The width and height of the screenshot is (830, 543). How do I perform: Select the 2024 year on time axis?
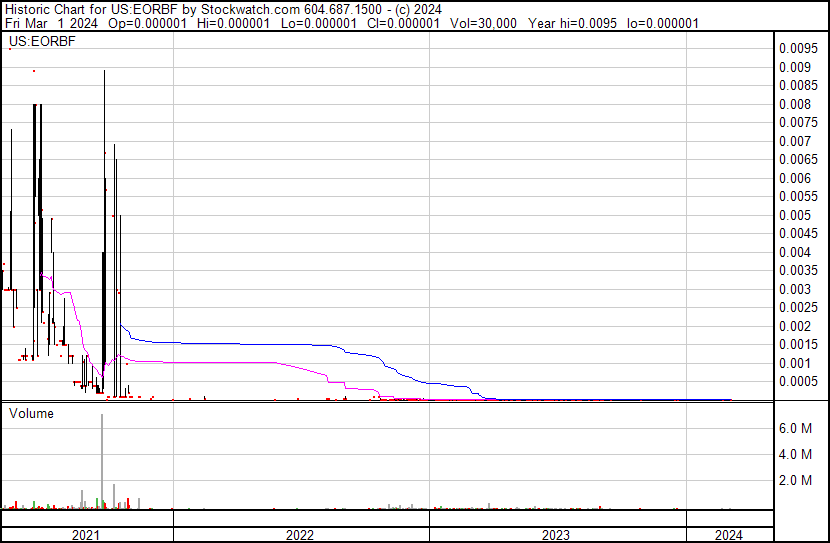tap(729, 535)
